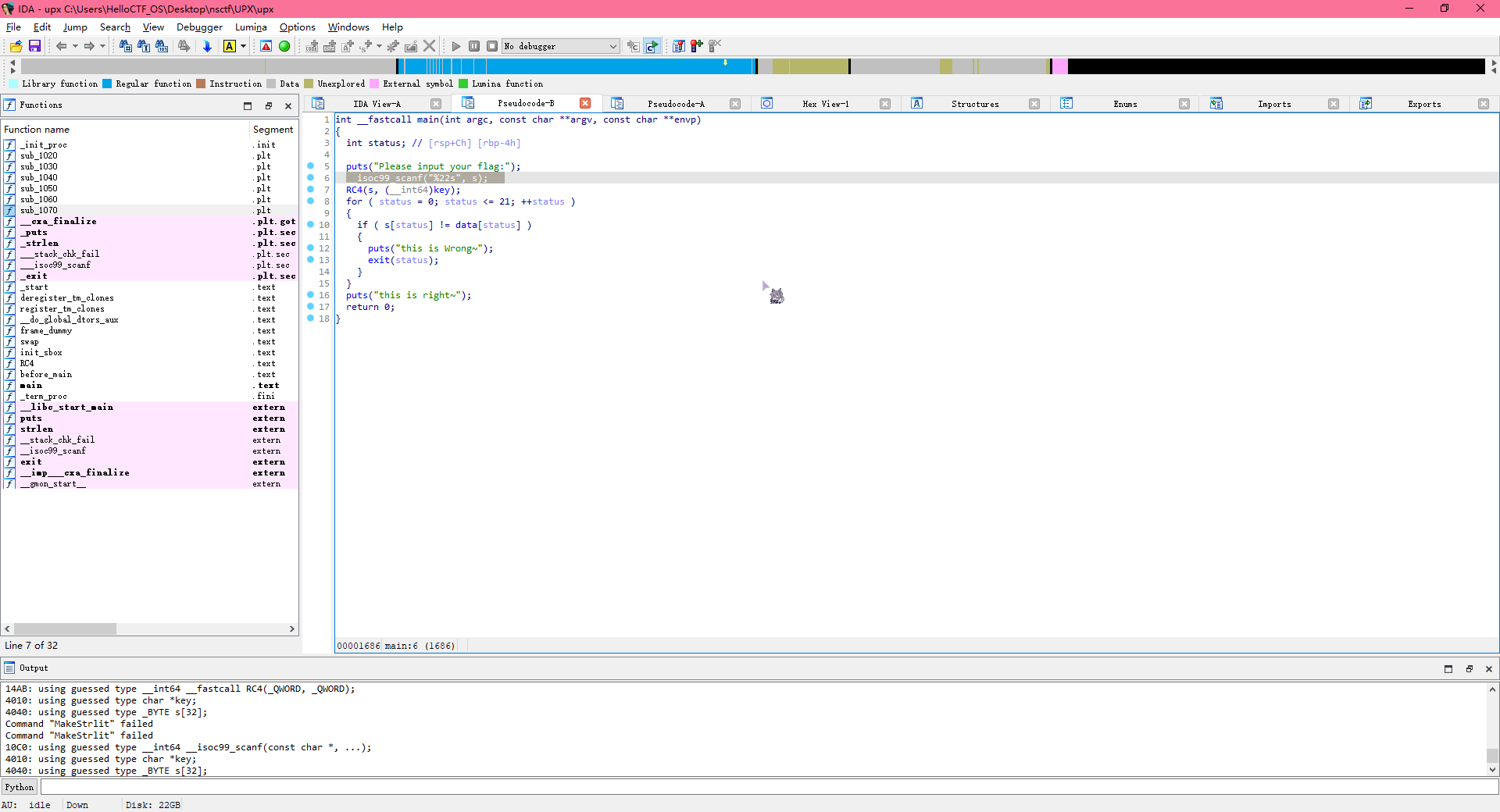Click the gray X delete toolbar icon
This screenshot has width=1500, height=812.
429,47
